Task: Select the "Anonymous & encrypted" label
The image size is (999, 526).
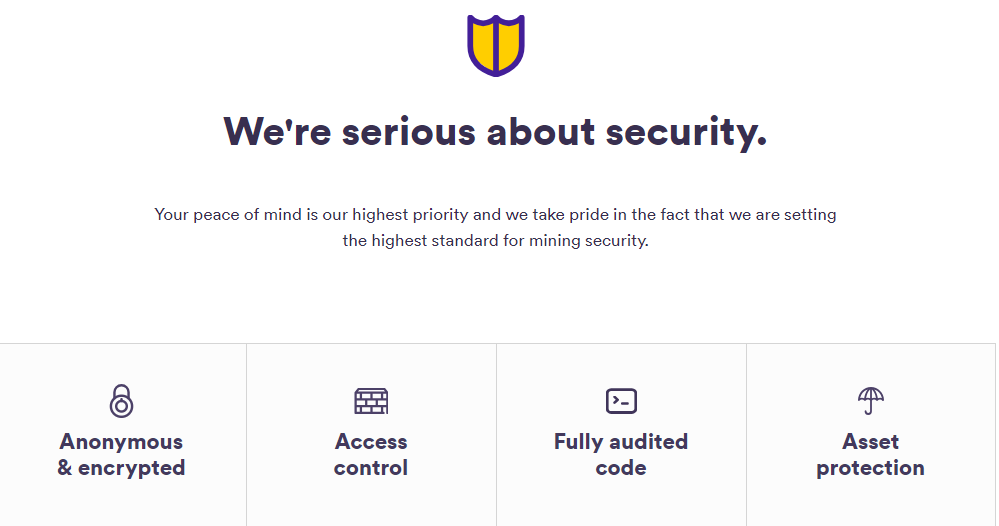Action: (121, 455)
